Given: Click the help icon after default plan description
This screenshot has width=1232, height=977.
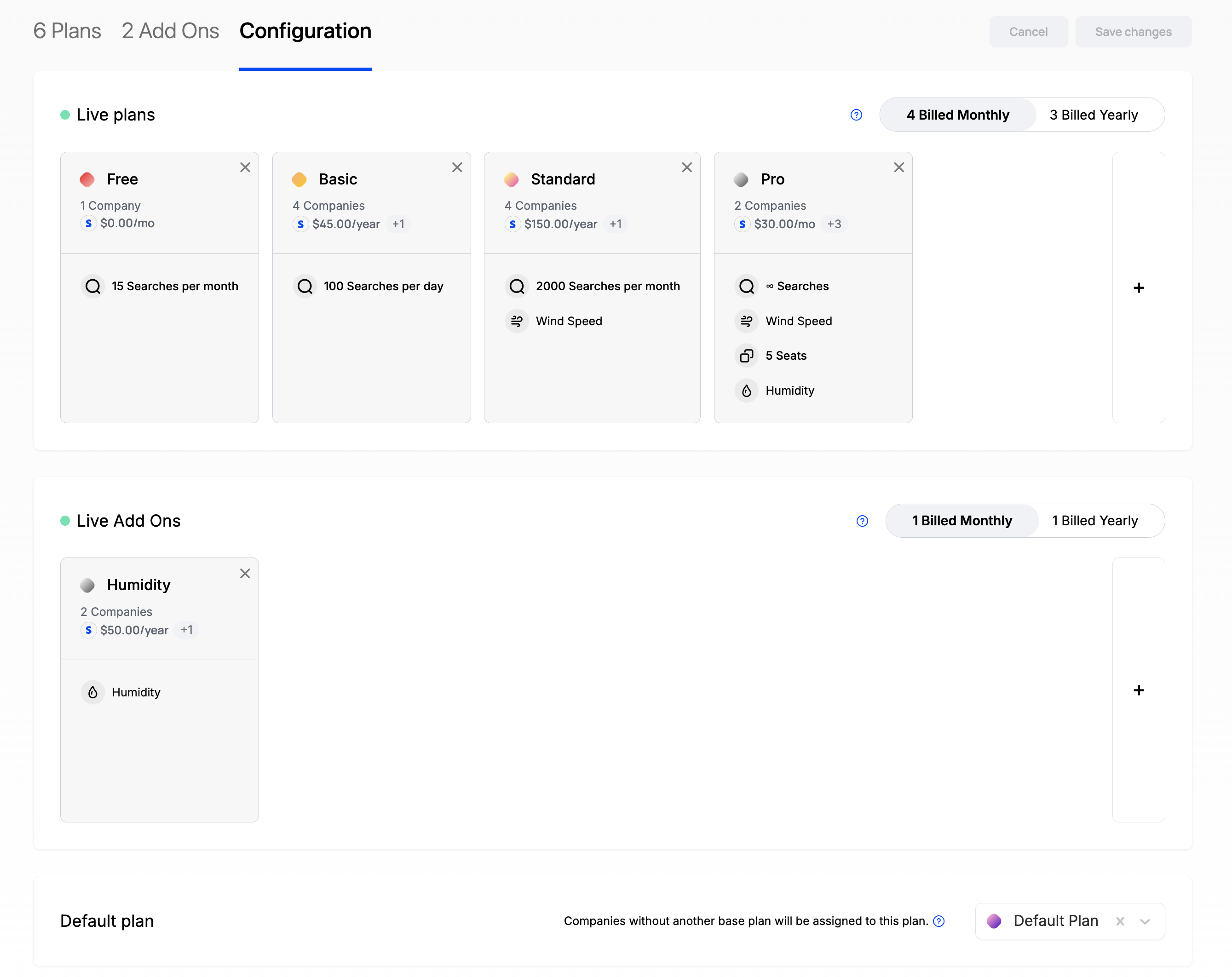Looking at the screenshot, I should click(x=938, y=921).
